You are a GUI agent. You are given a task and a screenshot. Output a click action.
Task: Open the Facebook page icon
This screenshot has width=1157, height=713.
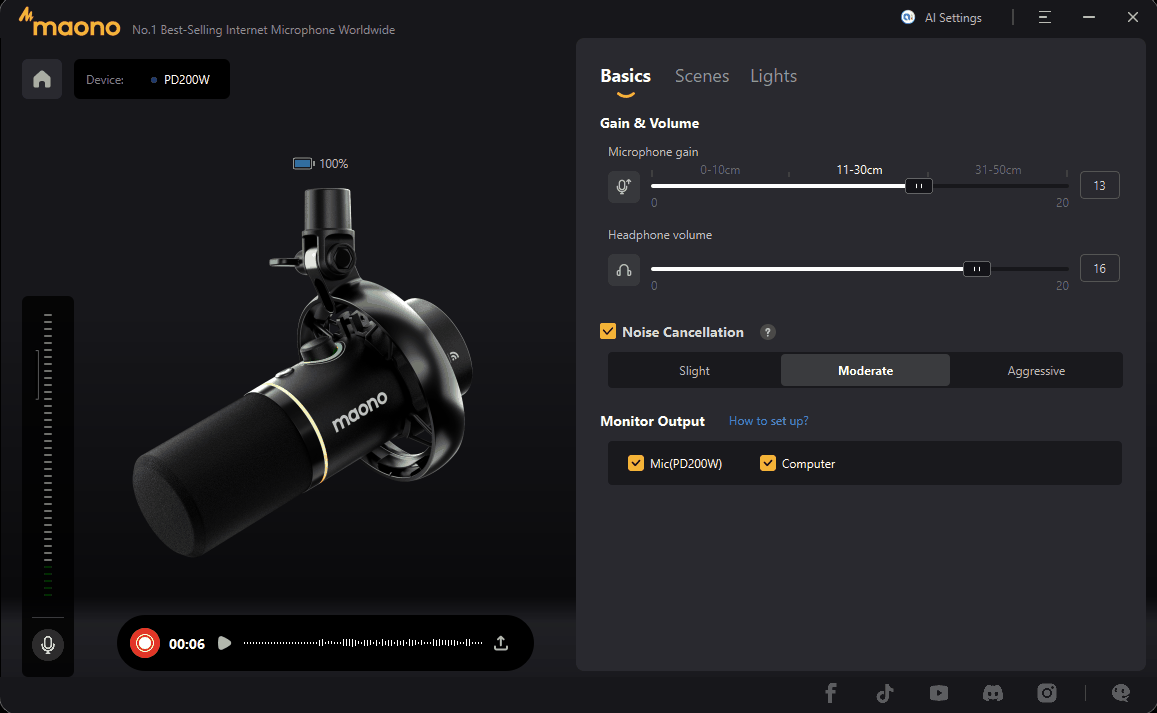(831, 693)
